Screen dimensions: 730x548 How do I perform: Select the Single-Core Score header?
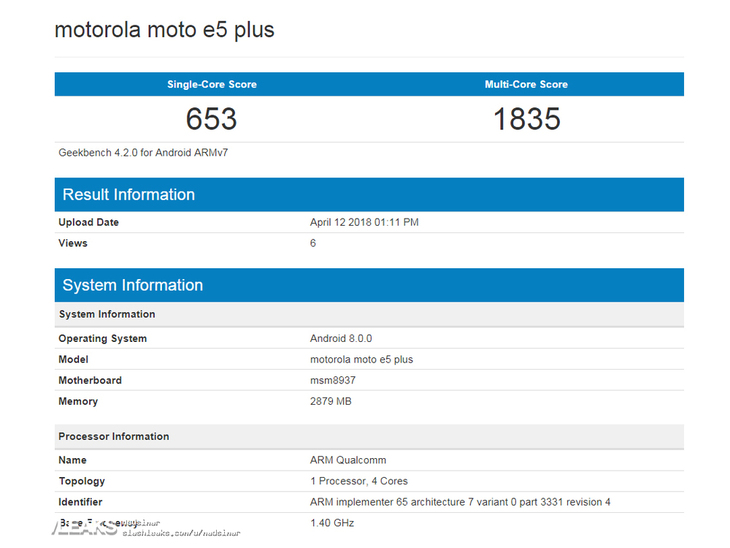(212, 84)
